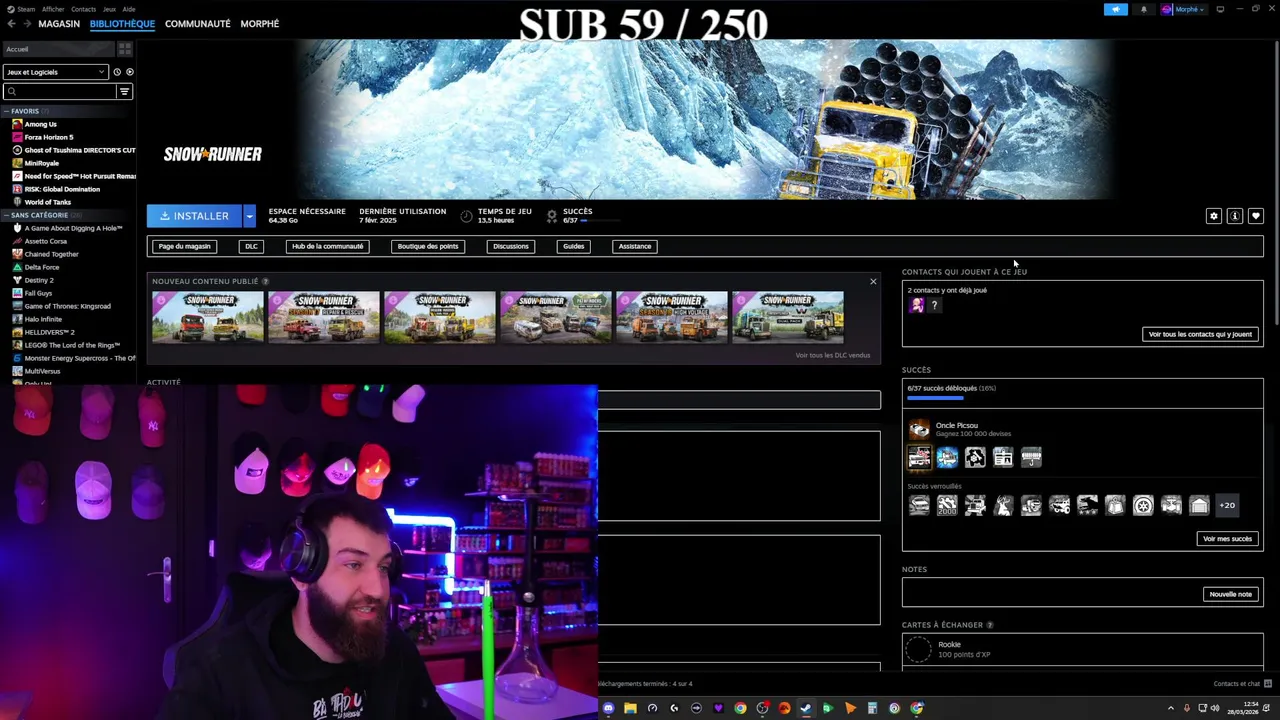This screenshot has width=1280, height=720.
Task: Click Voir tous les contacts qui y jouent
Action: pos(1200,334)
